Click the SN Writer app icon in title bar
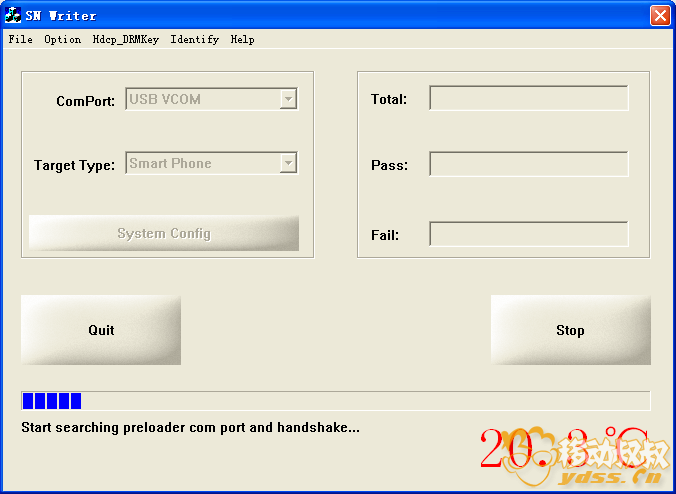Viewport: 676px width, 494px height. click(x=14, y=15)
